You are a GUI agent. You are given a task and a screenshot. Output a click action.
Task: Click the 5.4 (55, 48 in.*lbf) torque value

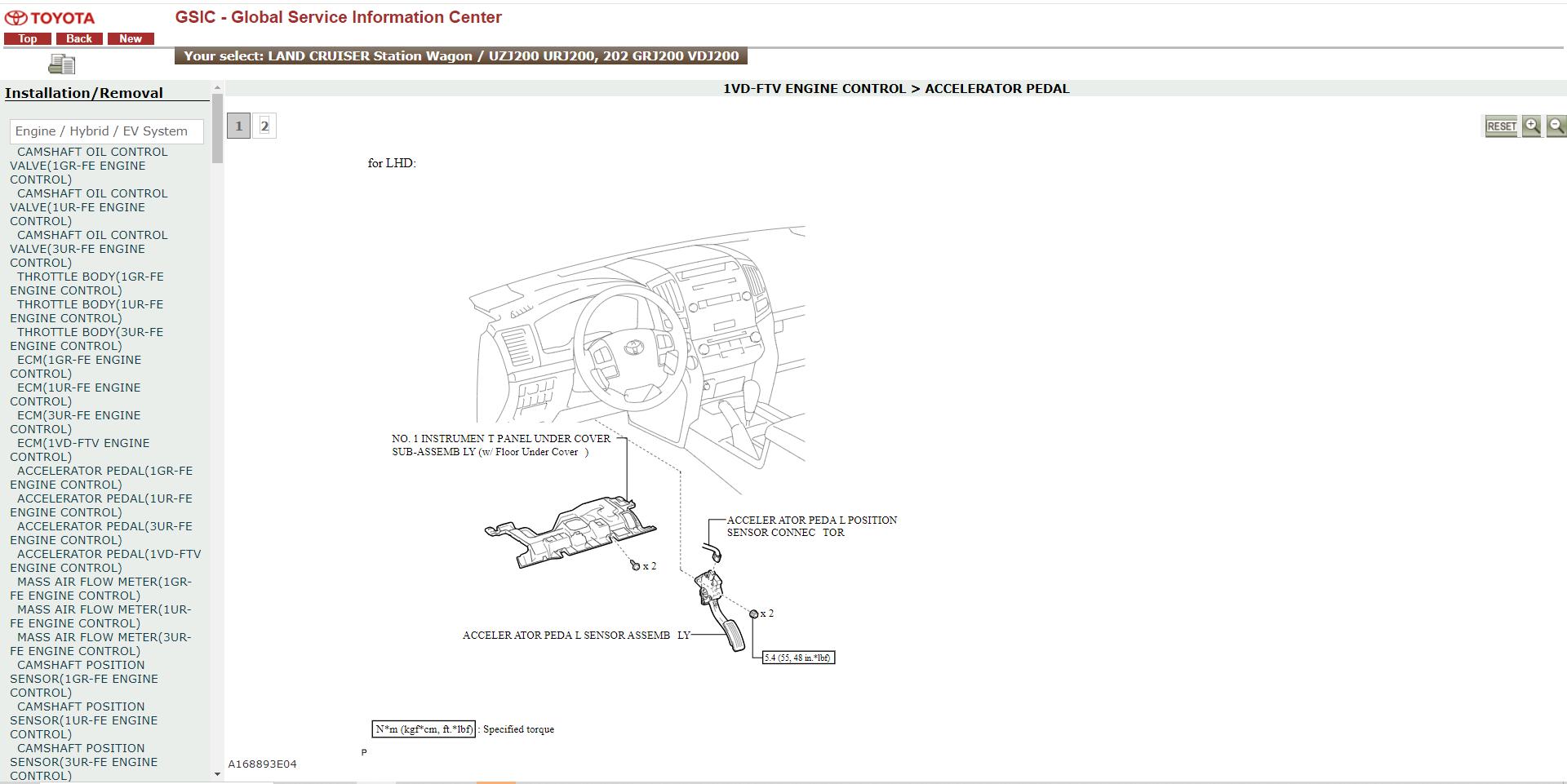(x=798, y=658)
